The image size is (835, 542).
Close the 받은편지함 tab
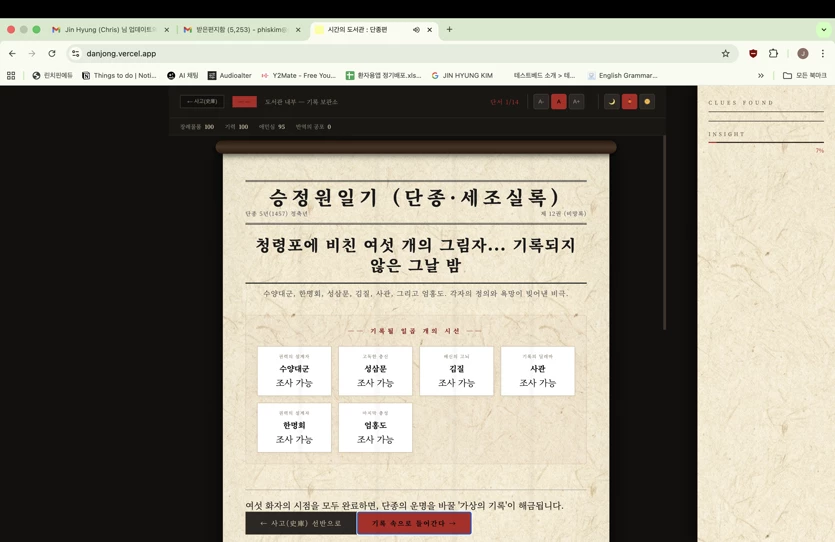coord(298,30)
